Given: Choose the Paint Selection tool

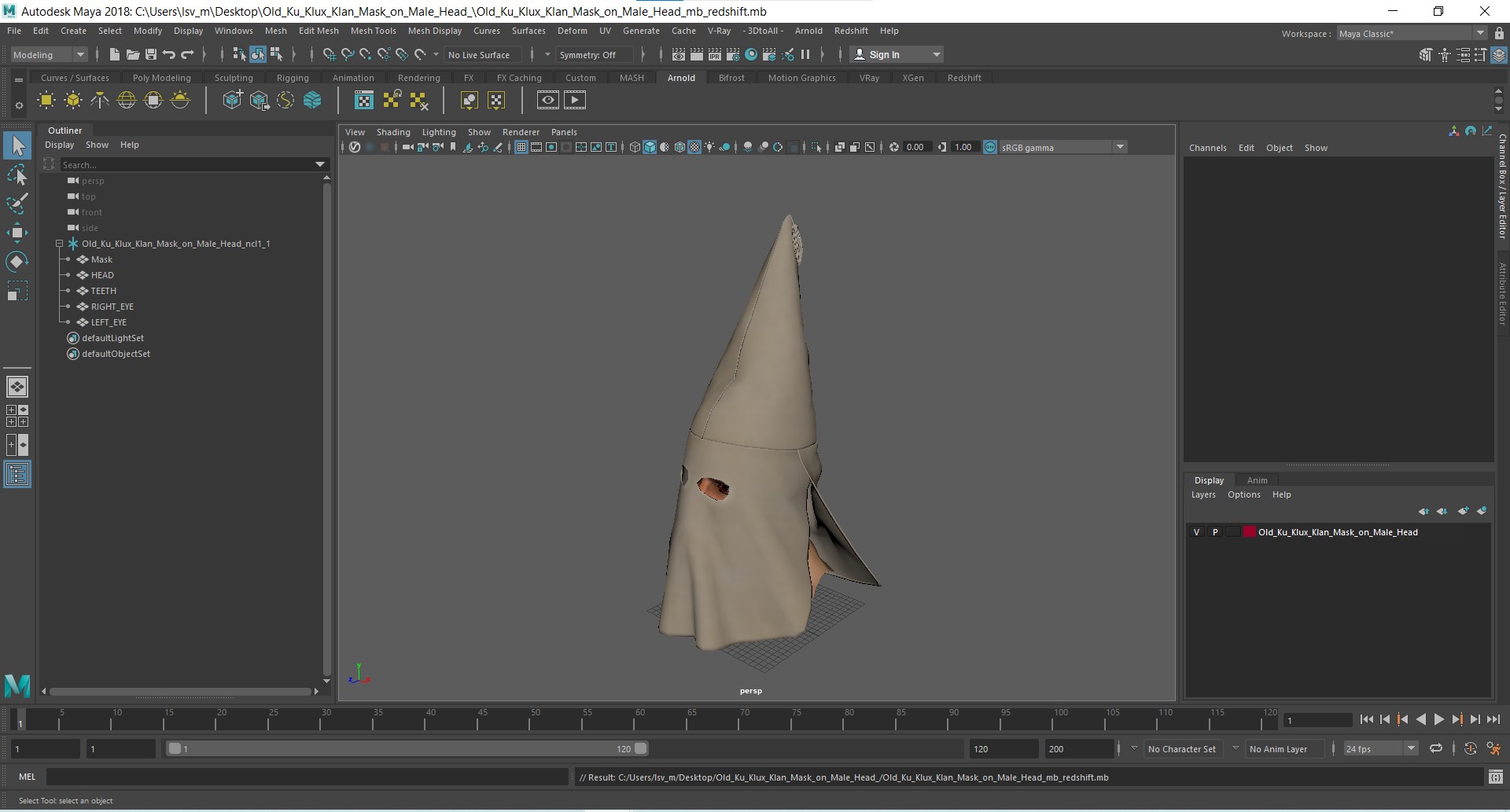Looking at the screenshot, I should coord(17,204).
